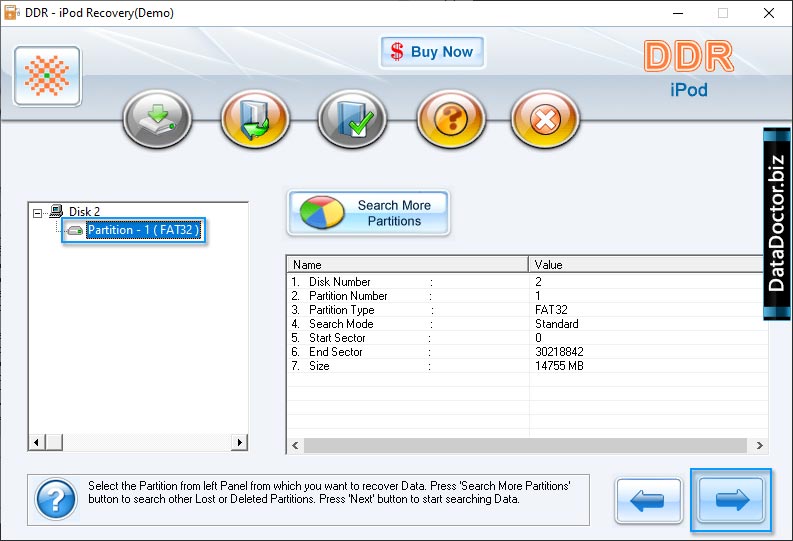Close the DDR iPod Recovery window
This screenshot has height=541, width=793.
click(769, 13)
